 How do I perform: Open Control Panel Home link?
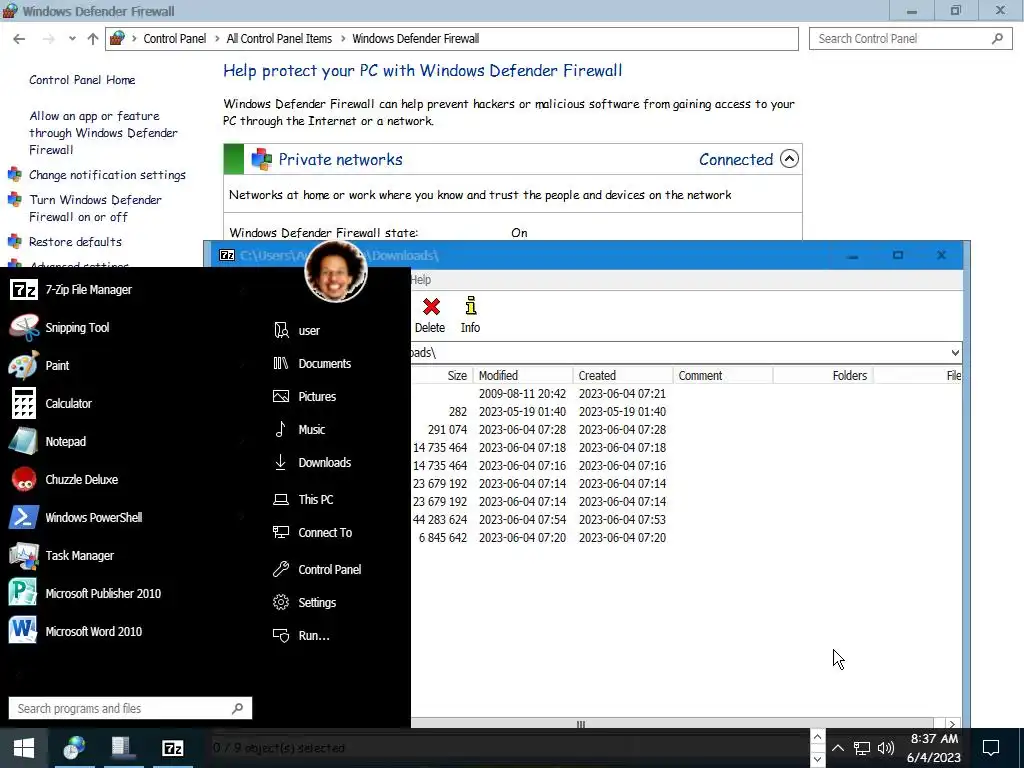click(82, 80)
